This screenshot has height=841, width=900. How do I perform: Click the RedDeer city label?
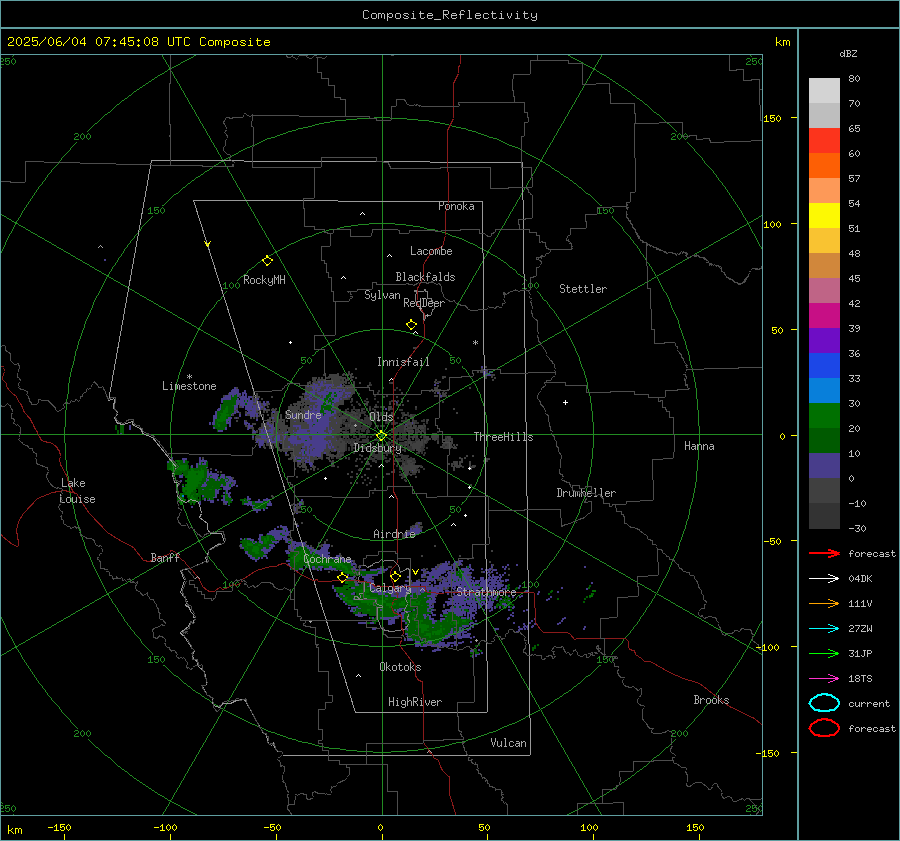424,303
